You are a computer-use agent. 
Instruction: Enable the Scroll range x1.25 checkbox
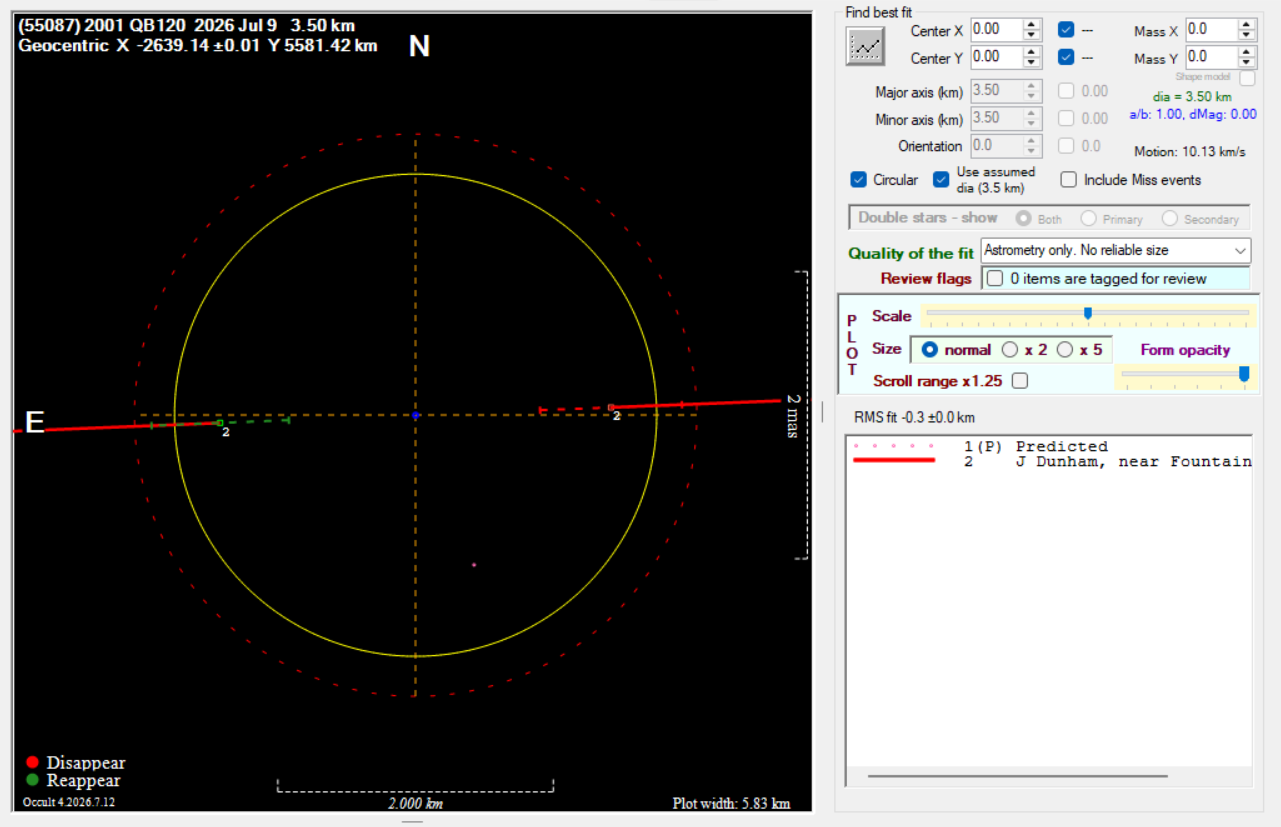pos(1020,381)
